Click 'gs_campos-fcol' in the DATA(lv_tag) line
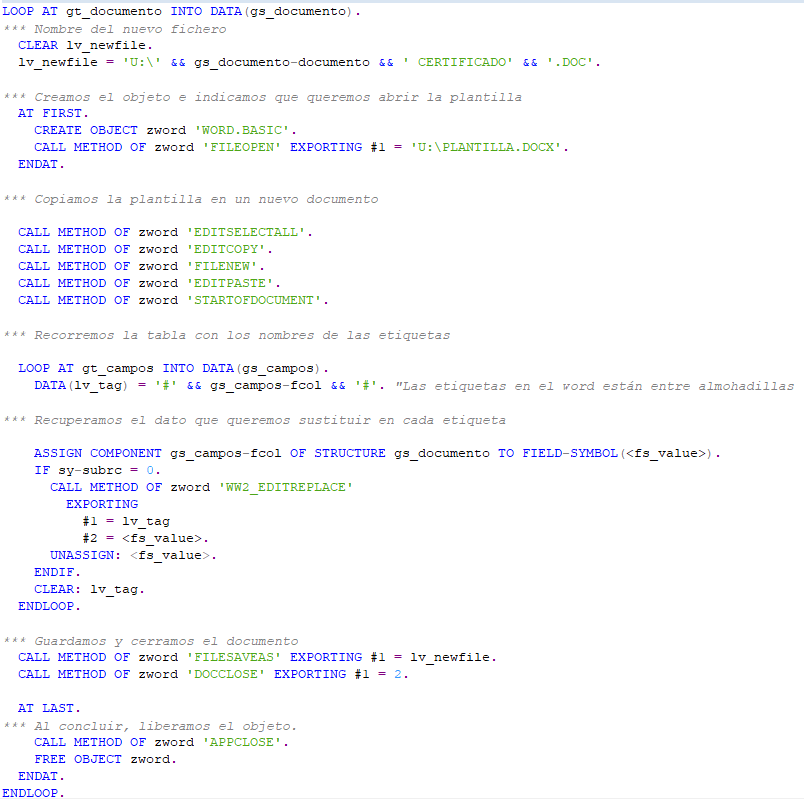804x803 pixels. [x=266, y=385]
